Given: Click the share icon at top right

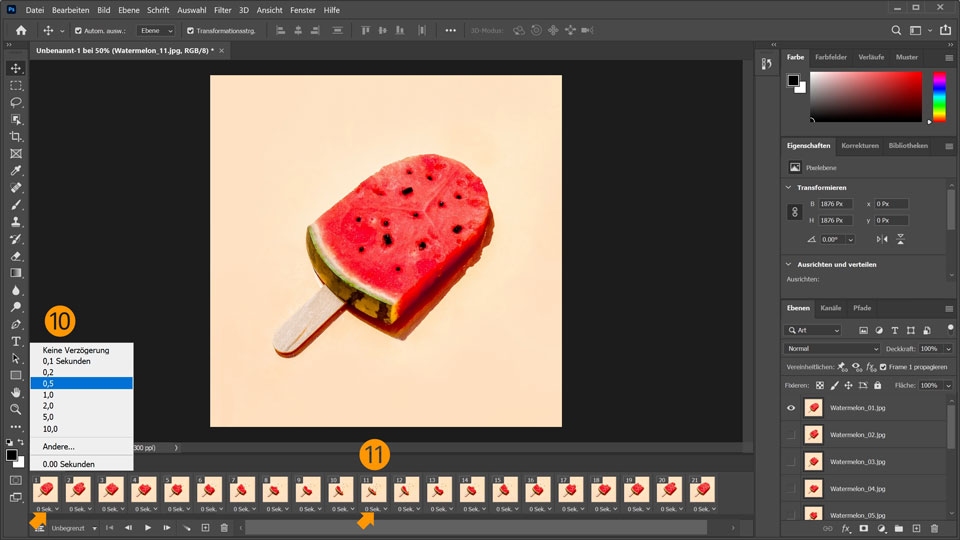Looking at the screenshot, I should point(946,30).
